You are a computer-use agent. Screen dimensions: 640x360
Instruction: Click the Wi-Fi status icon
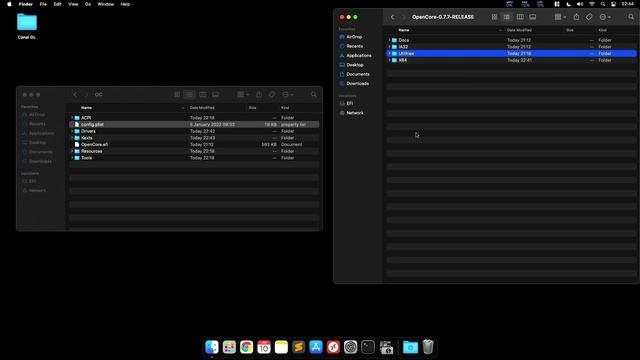click(x=591, y=4)
